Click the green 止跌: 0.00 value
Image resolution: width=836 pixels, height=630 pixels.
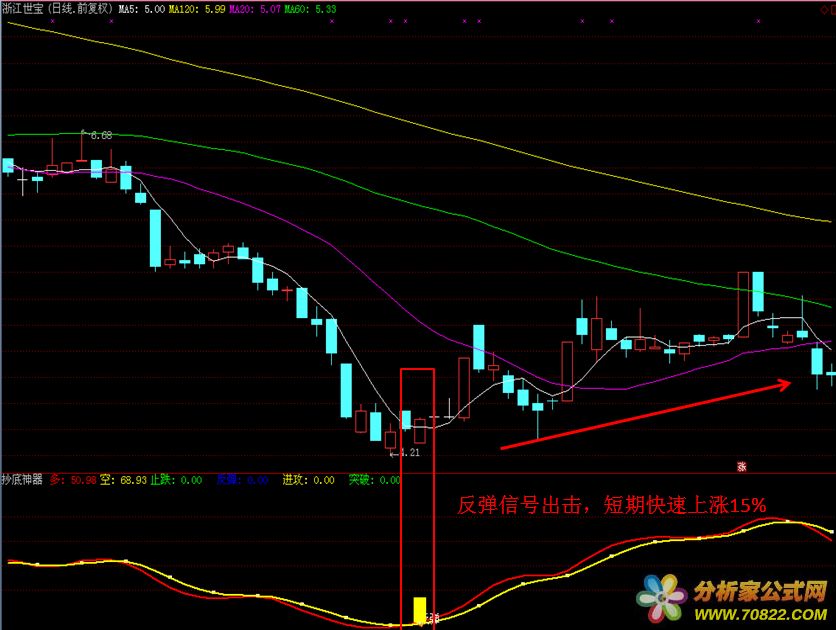click(176, 480)
